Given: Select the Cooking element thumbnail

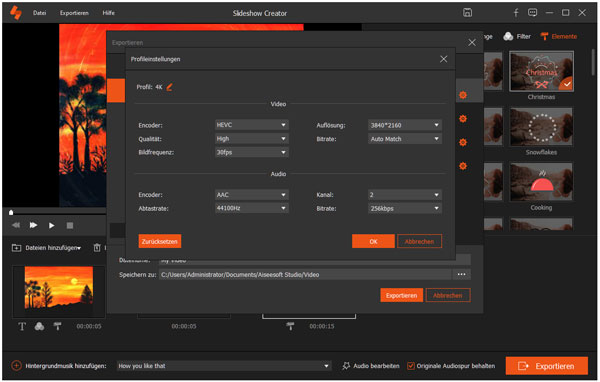Looking at the screenshot, I should (x=541, y=182).
